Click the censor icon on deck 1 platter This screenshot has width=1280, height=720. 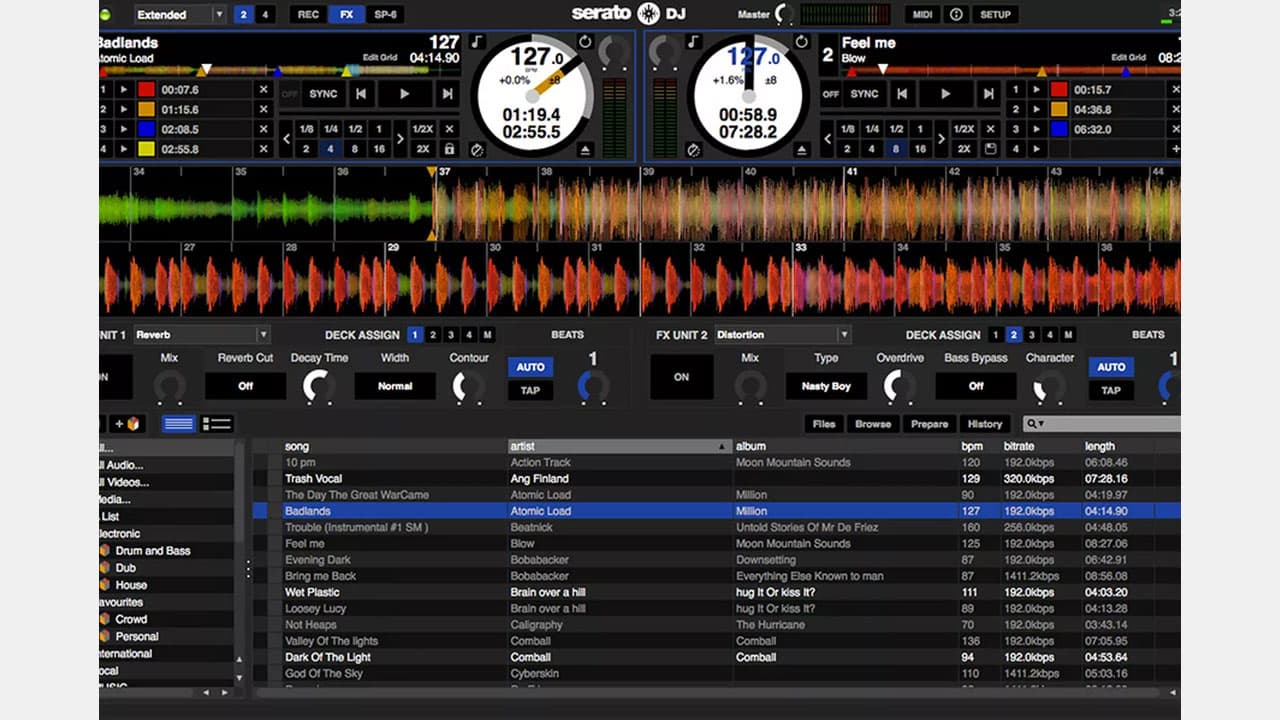pos(478,150)
